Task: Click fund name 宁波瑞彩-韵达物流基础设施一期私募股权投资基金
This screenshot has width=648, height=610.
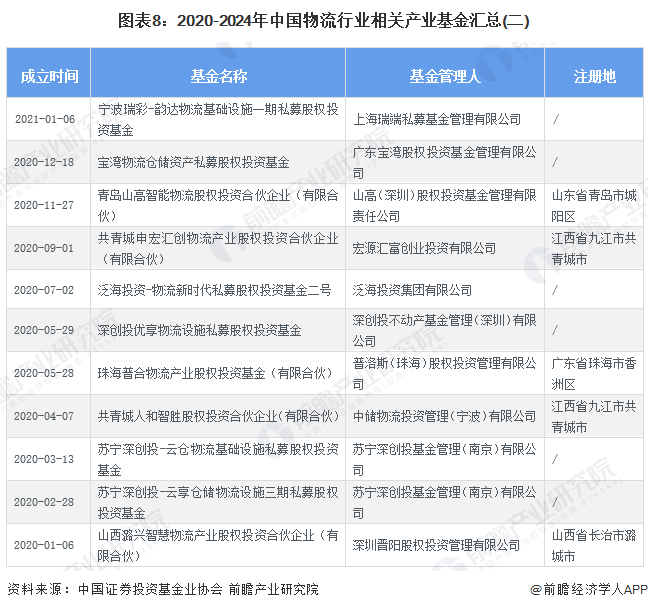Action: (x=218, y=119)
